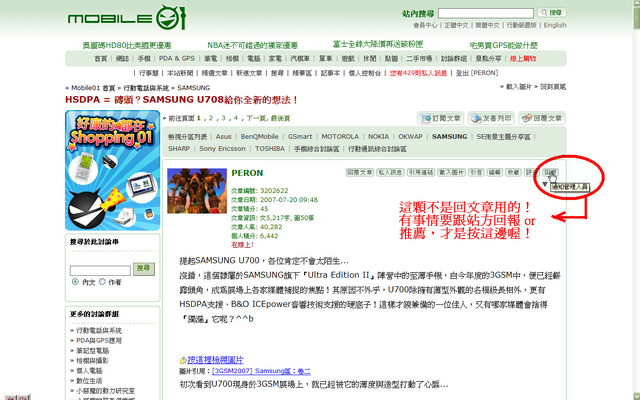Click the 引用連結 button on the post
Viewport: 640px width, 400px height.
[x=421, y=173]
